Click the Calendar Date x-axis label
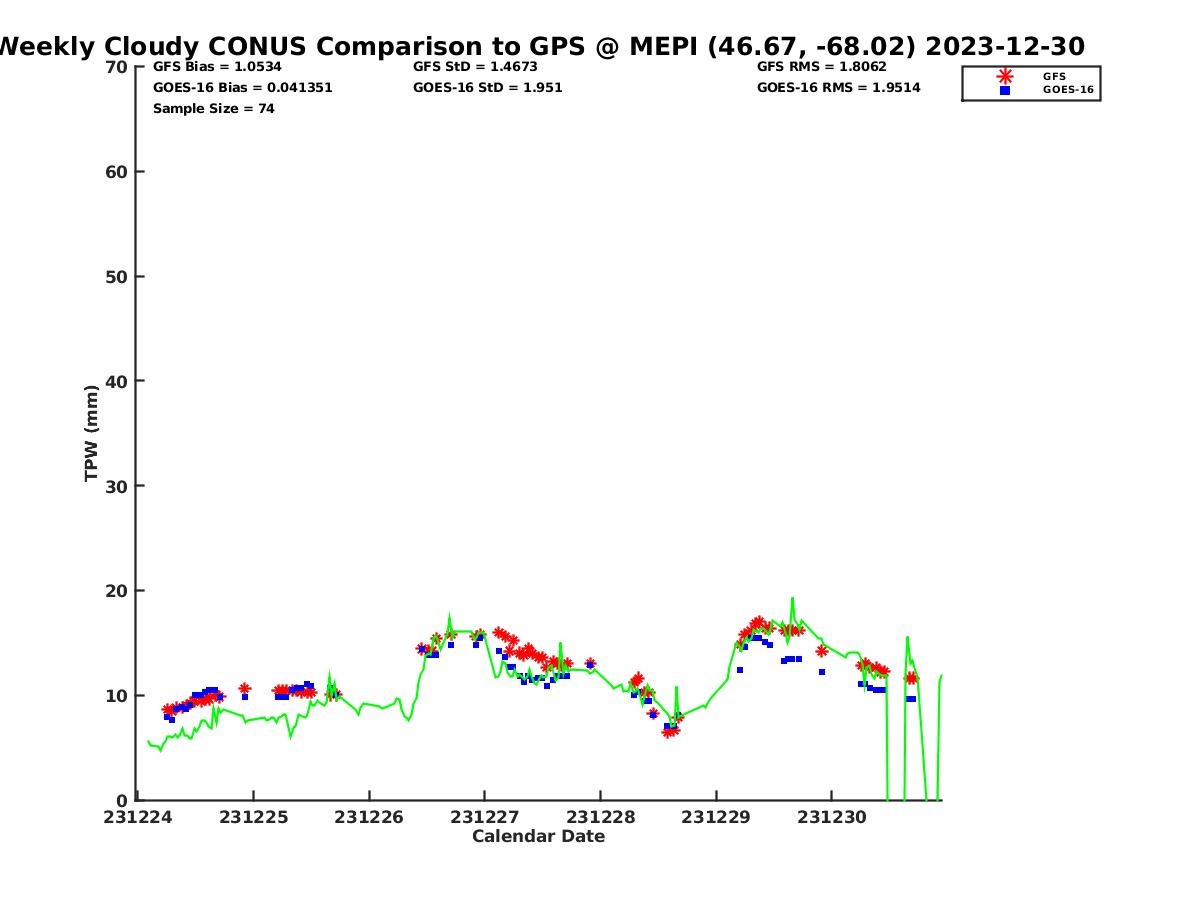Image resolution: width=1200 pixels, height=900 pixels. [538, 836]
